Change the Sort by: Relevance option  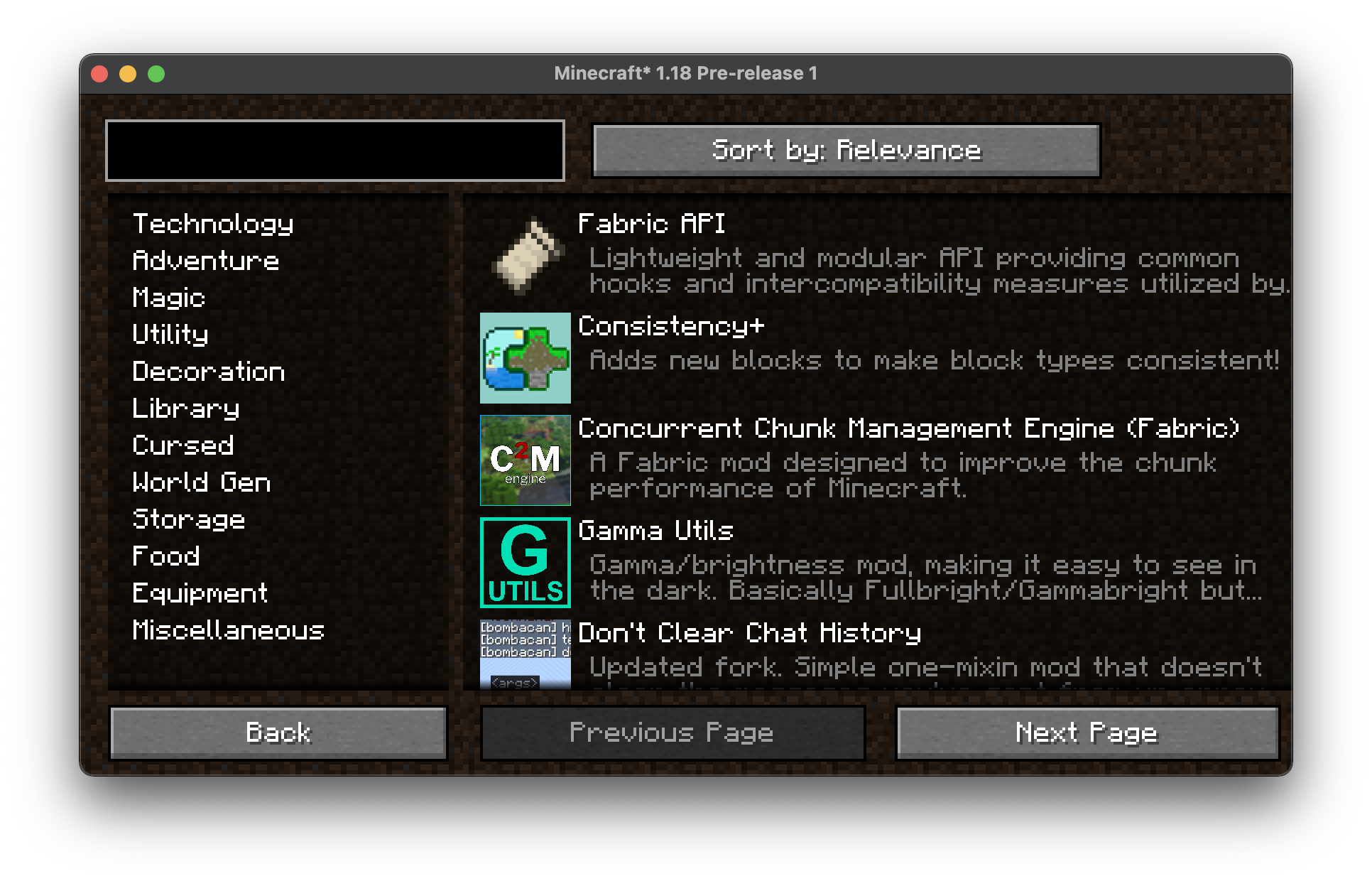point(846,151)
